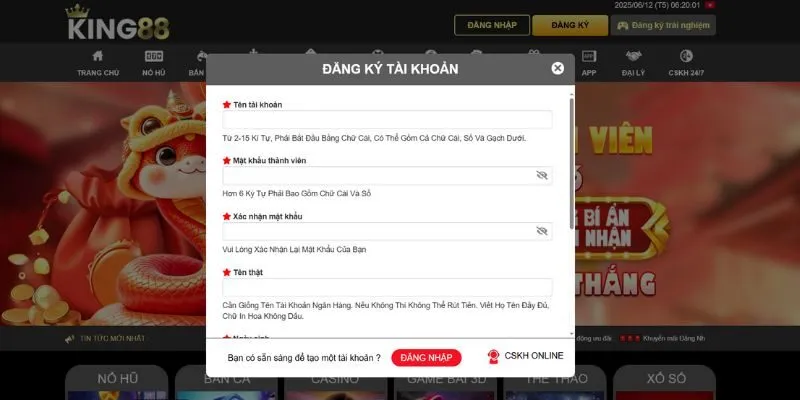Click the gold Đăng Ký button
The image size is (800, 400).
(570, 25)
